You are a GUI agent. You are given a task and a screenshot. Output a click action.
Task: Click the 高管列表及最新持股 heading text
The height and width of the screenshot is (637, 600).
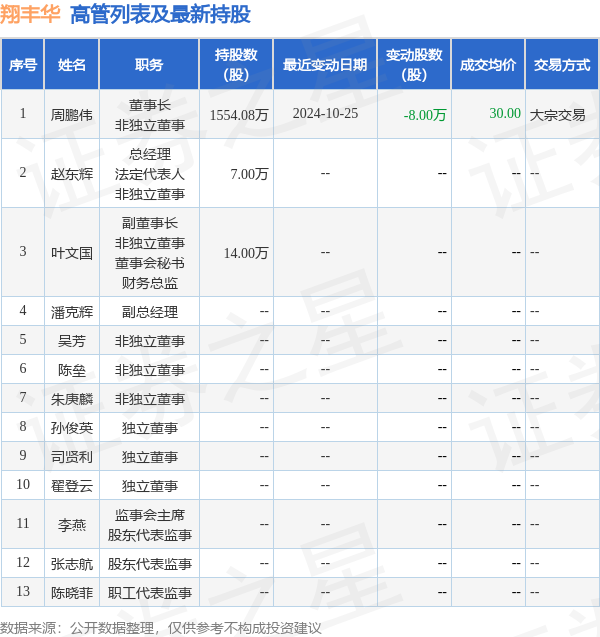point(160,15)
